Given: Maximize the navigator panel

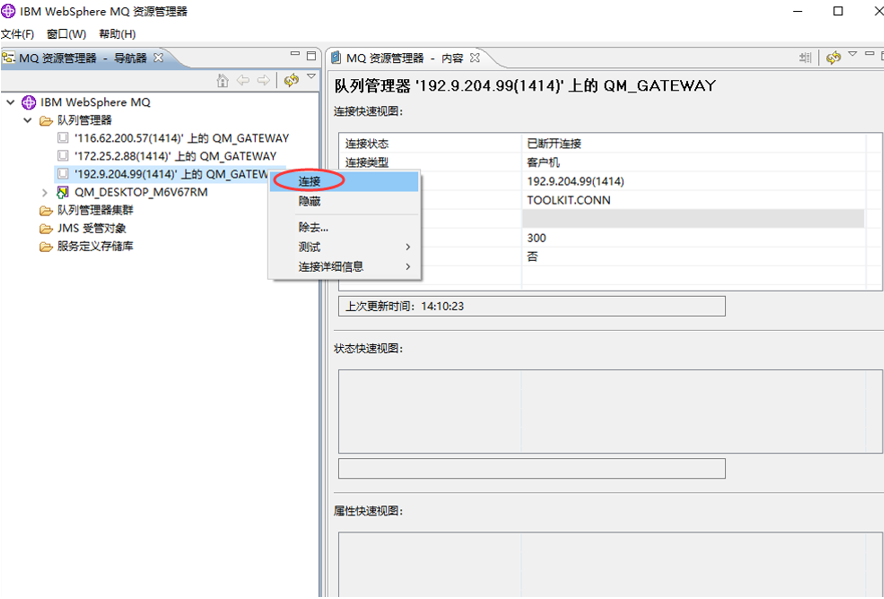Looking at the screenshot, I should 311,55.
